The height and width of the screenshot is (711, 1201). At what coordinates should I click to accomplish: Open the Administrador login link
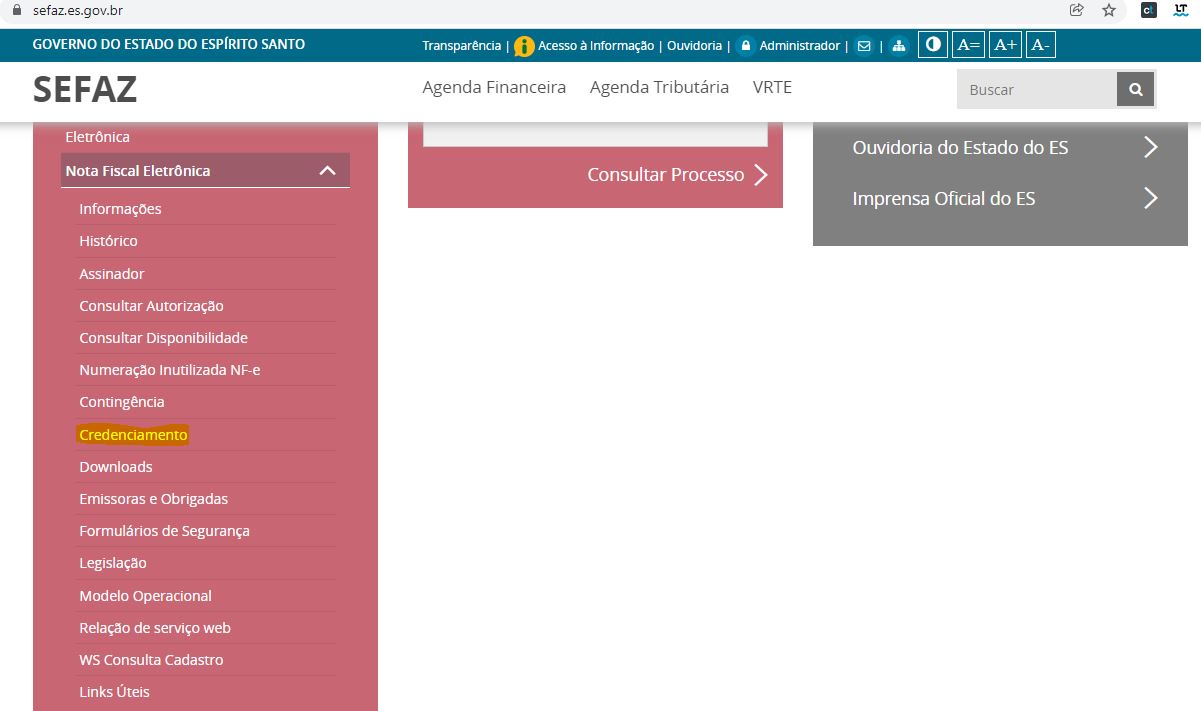point(799,46)
